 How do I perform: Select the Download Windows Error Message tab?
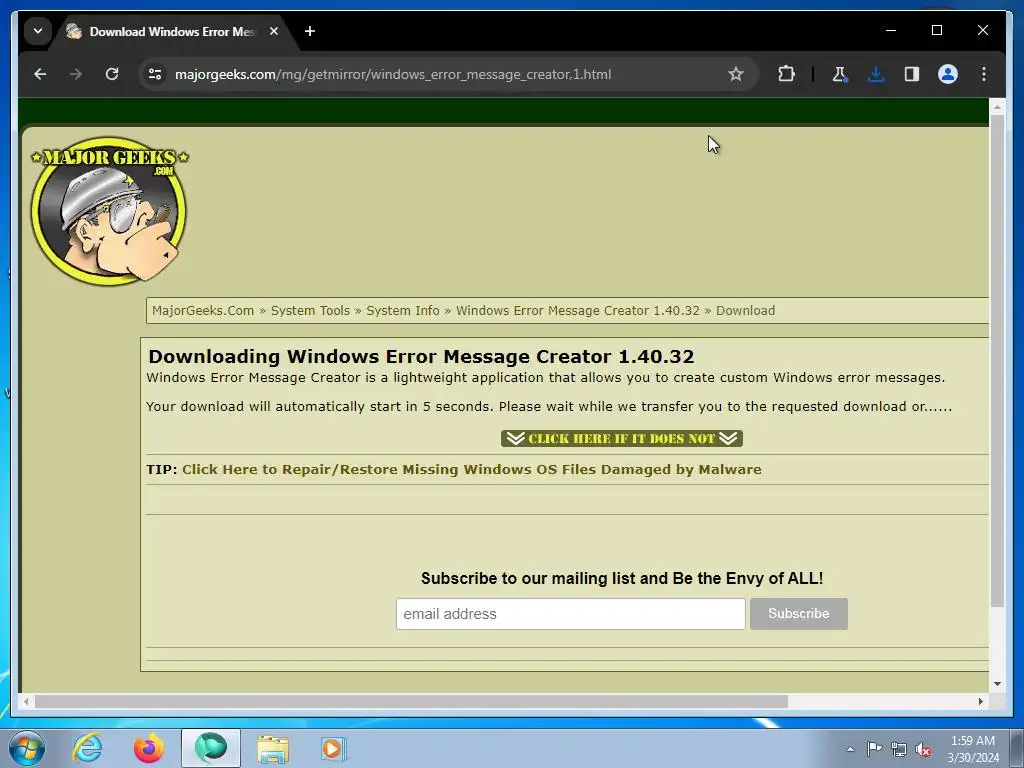coord(171,31)
